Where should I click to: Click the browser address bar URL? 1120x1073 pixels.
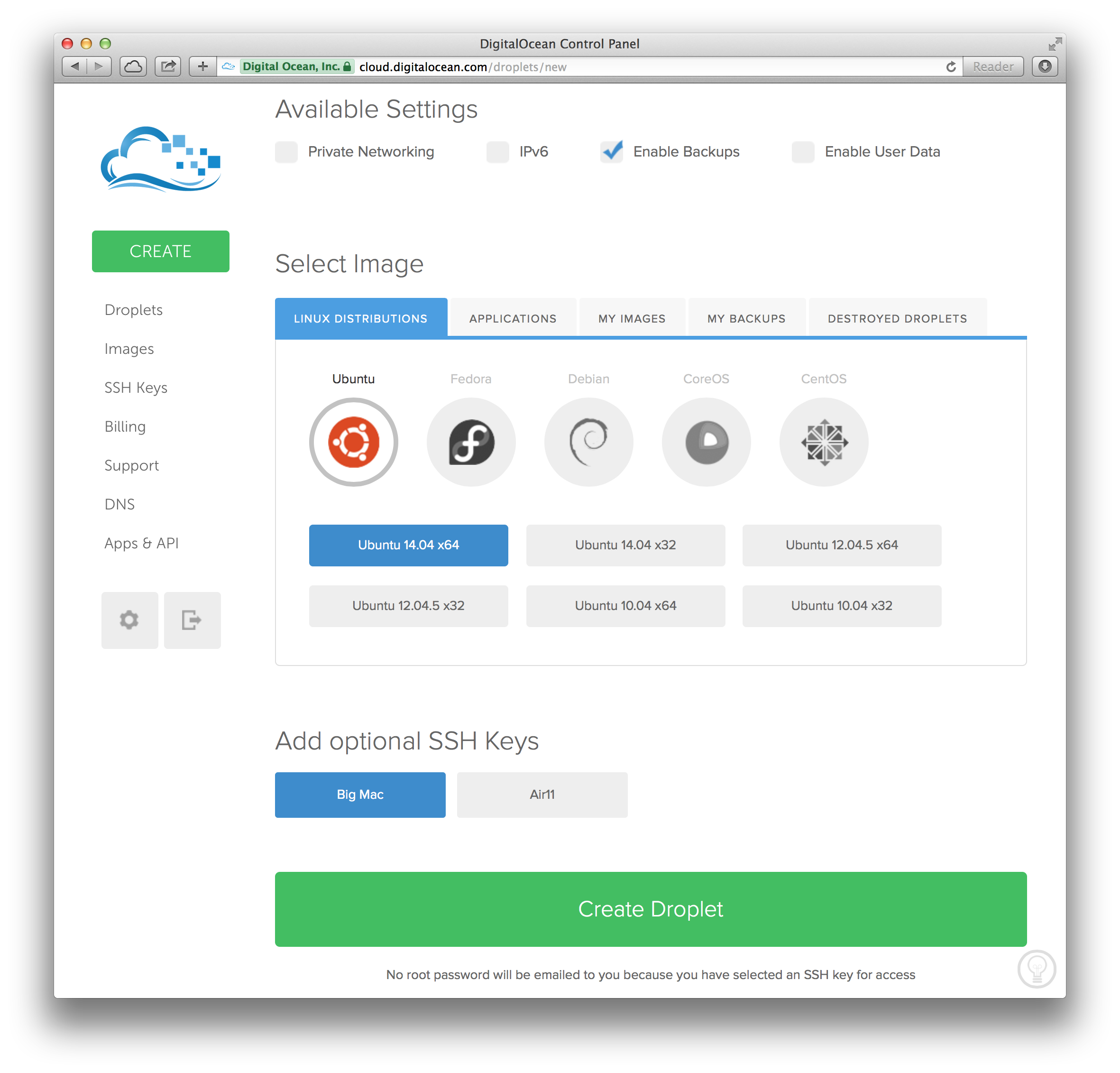pos(463,67)
